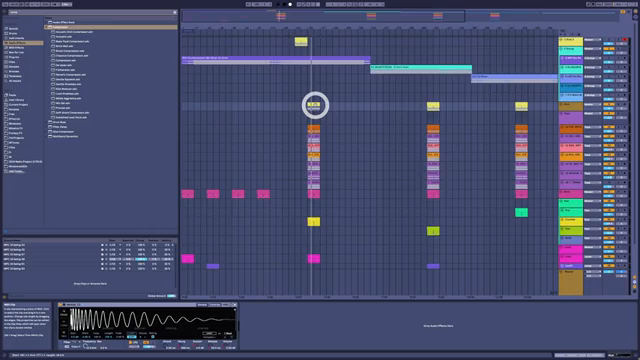Viewport: 640px width, 360px height.
Task: Open the 2024 Radio Project folder
Action: (x=25, y=162)
